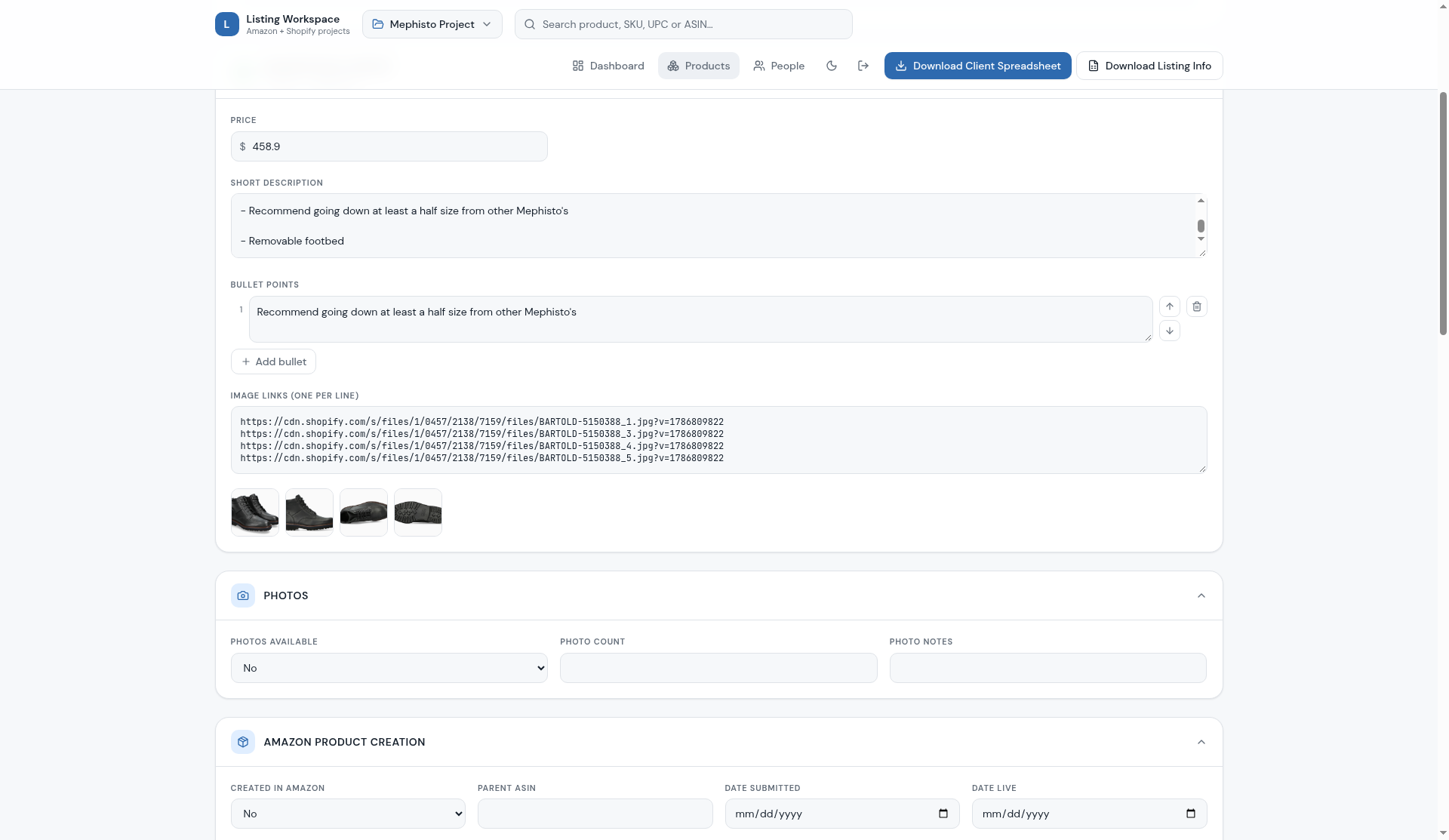Open the fourth boot sole thumbnail
1449x840 pixels.
tap(418, 512)
